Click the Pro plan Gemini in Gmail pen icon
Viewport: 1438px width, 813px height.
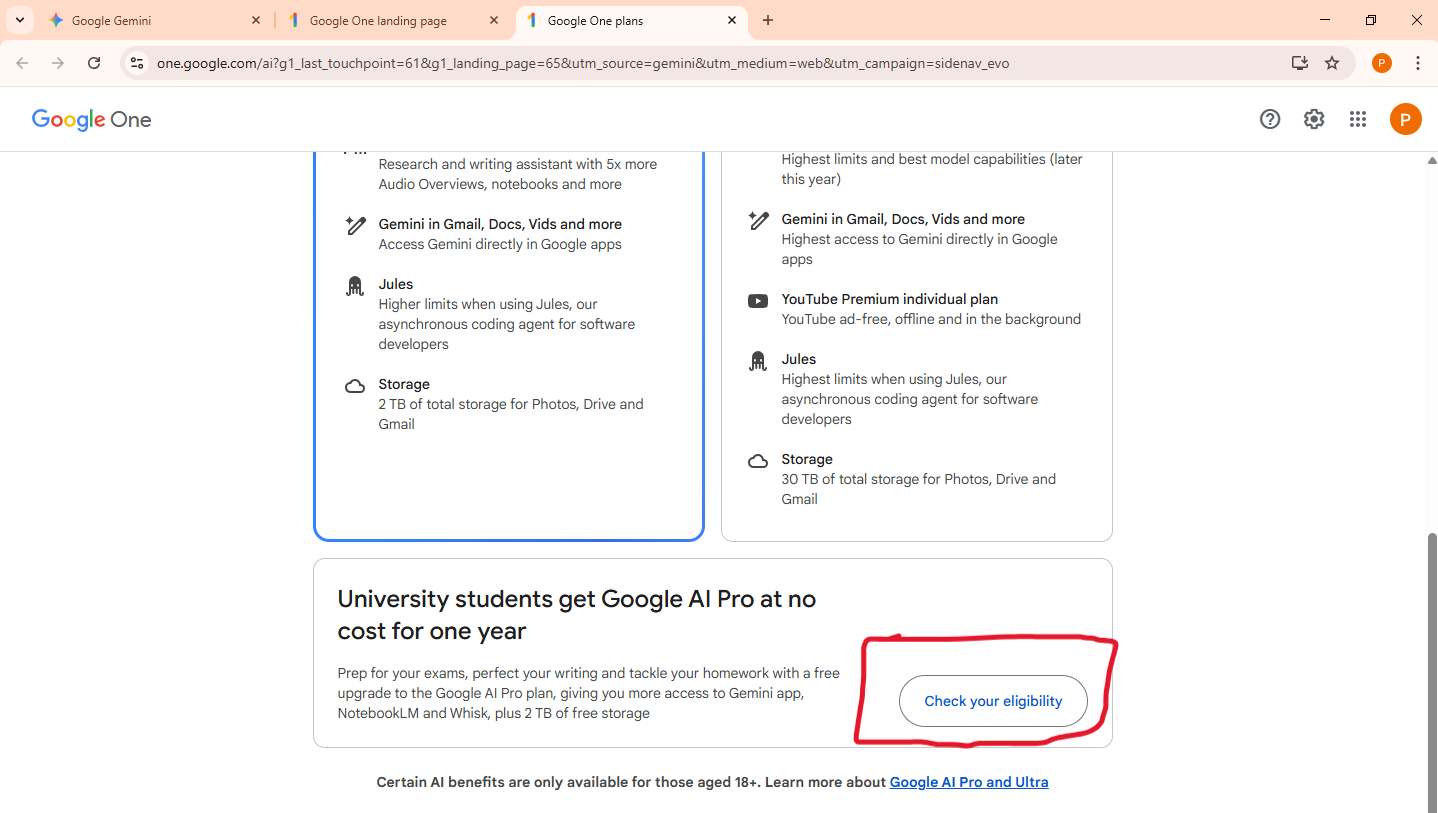pos(355,226)
